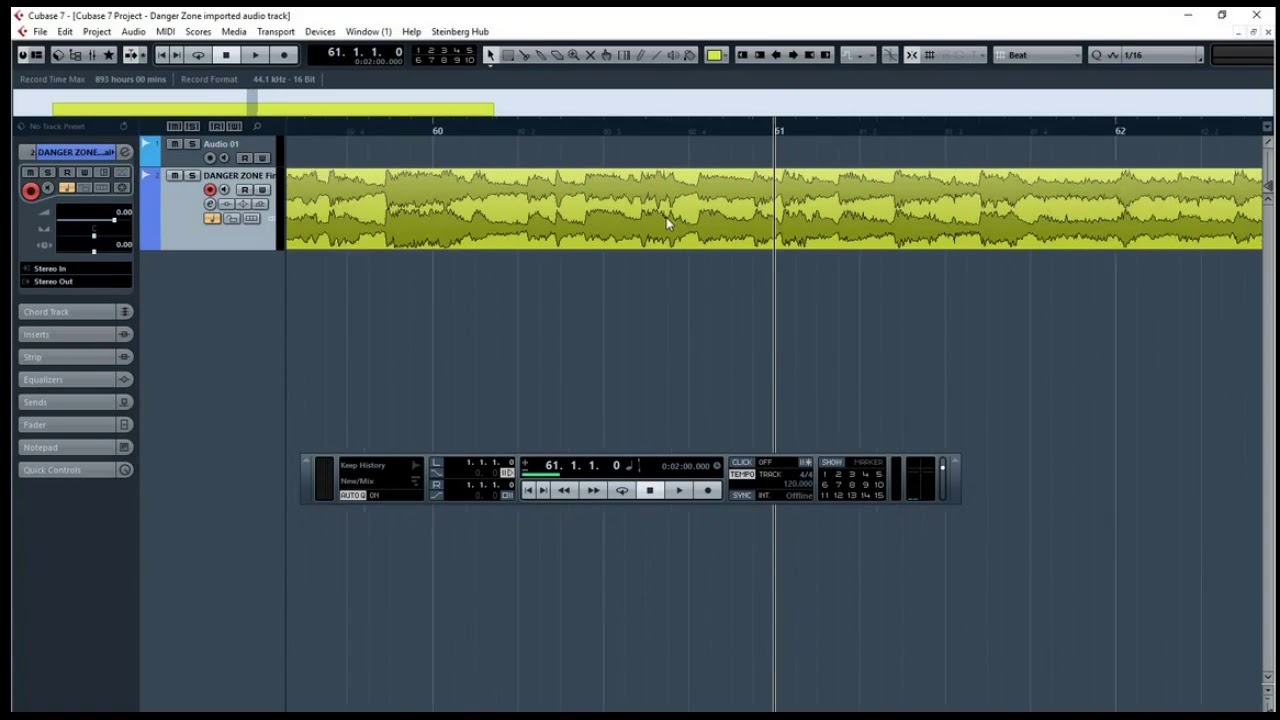Open the Devices menu
Screen dimensions: 1280x720
[320, 32]
